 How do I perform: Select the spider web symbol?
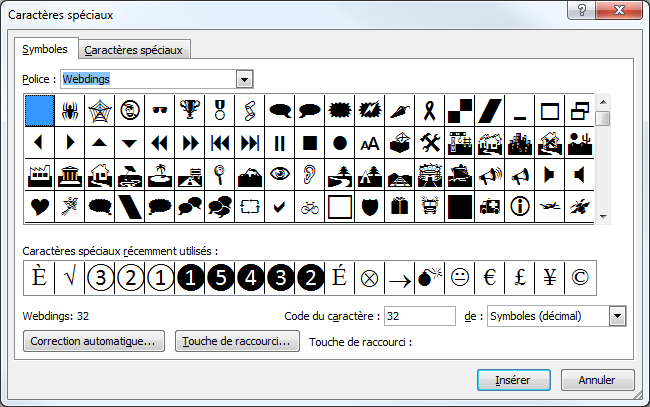pos(99,111)
